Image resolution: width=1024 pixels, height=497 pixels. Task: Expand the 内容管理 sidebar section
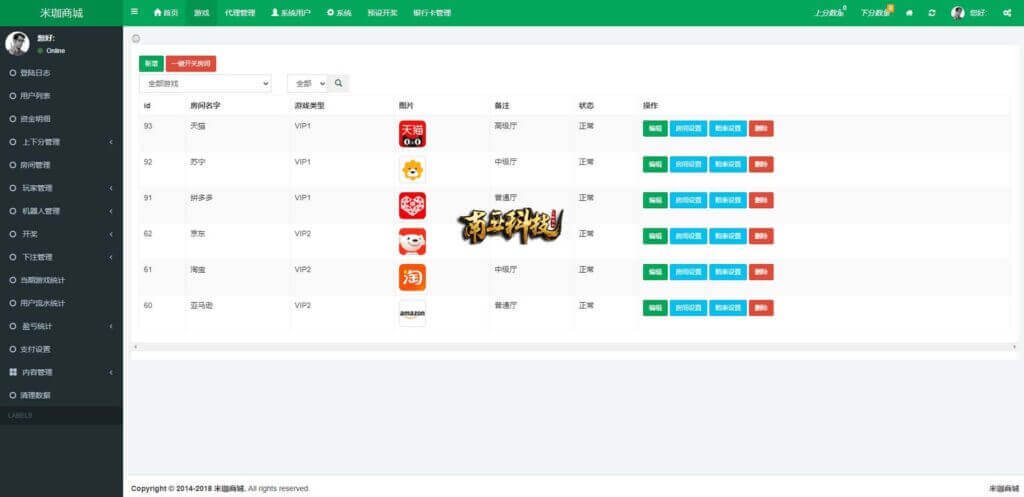point(60,372)
